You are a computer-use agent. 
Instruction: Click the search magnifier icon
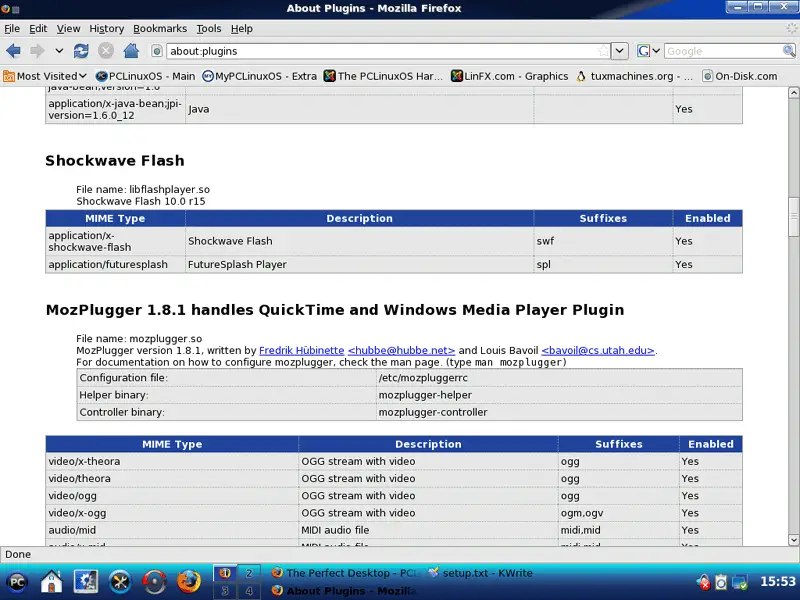pyautogui.click(x=789, y=51)
